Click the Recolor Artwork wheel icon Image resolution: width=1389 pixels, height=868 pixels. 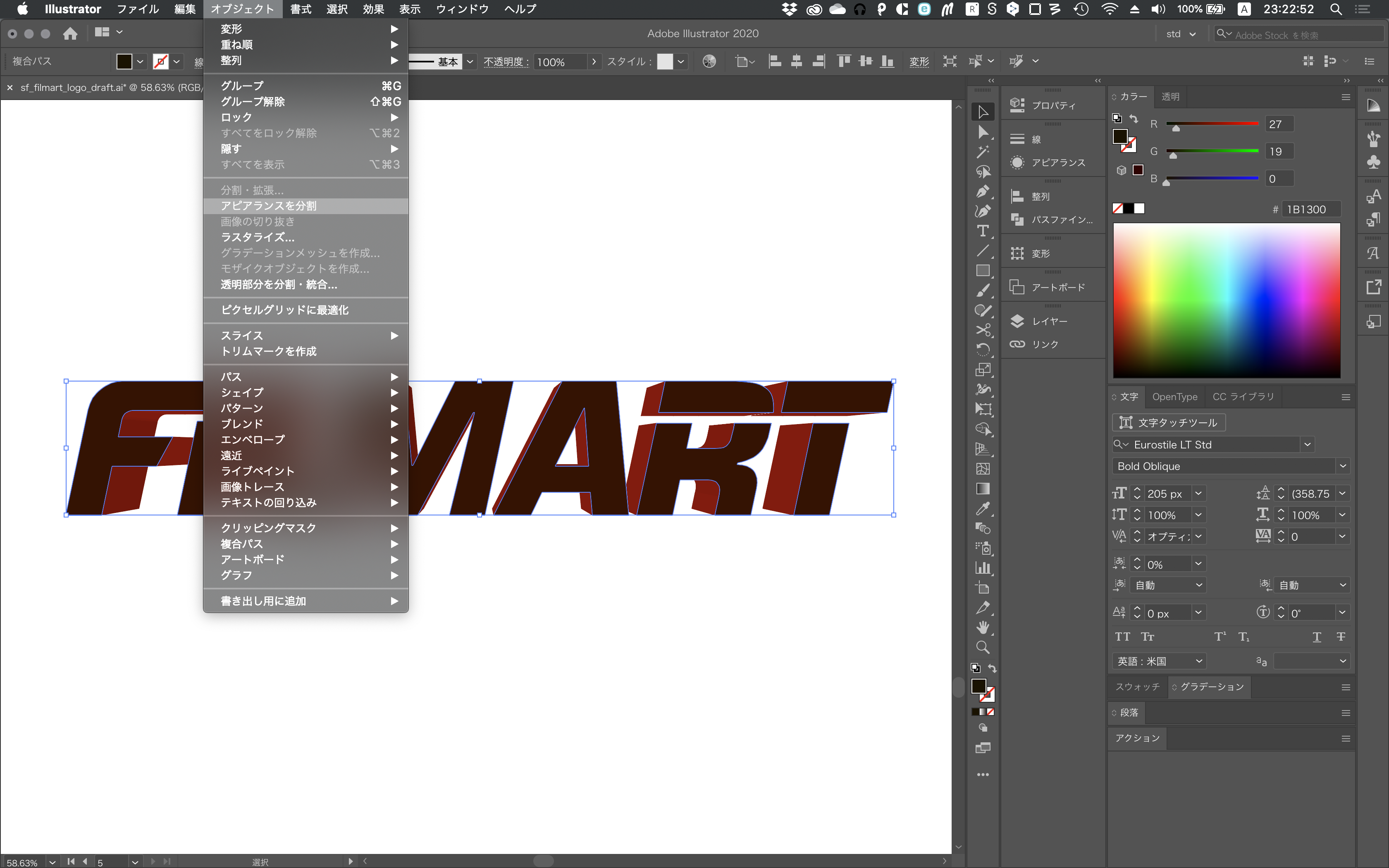709,62
